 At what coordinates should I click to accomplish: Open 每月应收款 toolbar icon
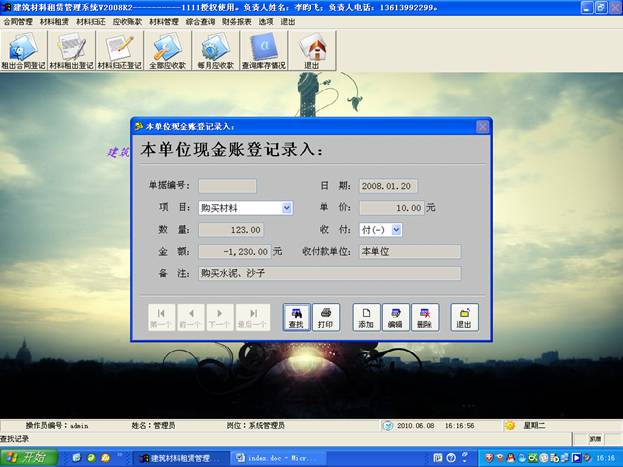(x=215, y=51)
